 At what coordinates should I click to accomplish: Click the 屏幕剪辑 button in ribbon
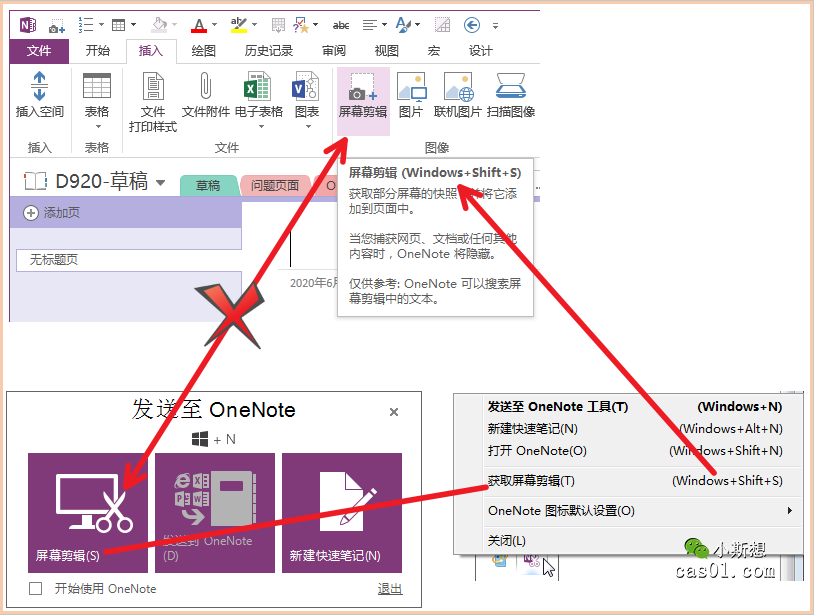pyautogui.click(x=363, y=101)
